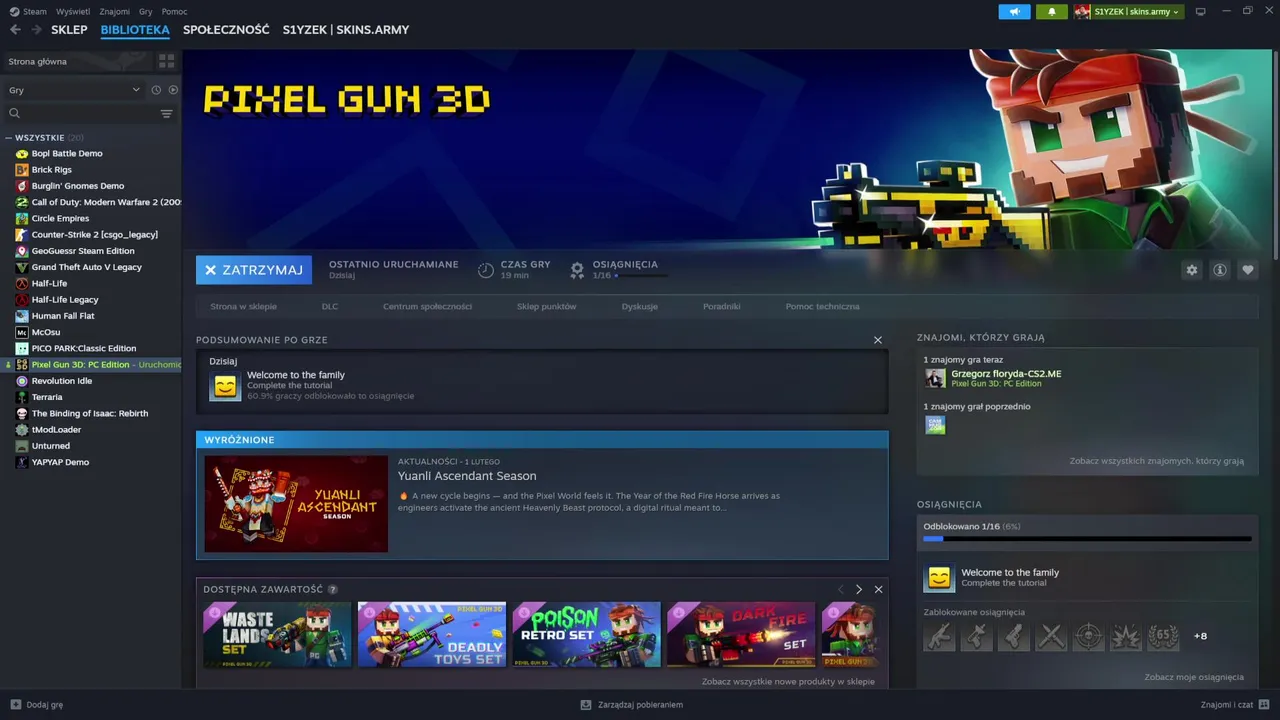Image resolution: width=1280 pixels, height=720 pixels.
Task: Click the back navigation arrow
Action: (x=15, y=30)
